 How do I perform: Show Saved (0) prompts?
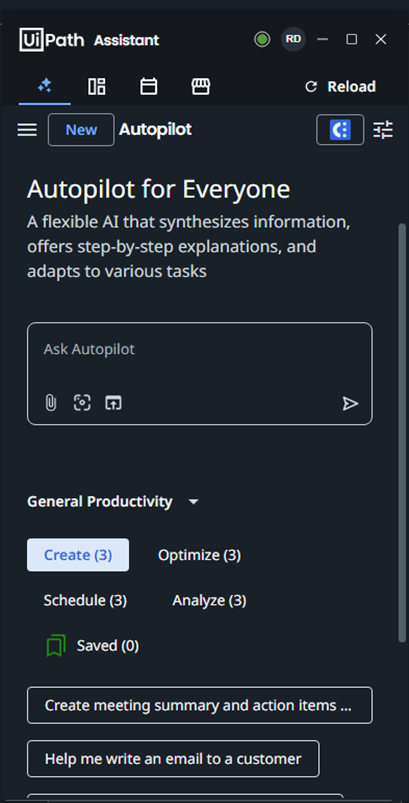tap(93, 646)
